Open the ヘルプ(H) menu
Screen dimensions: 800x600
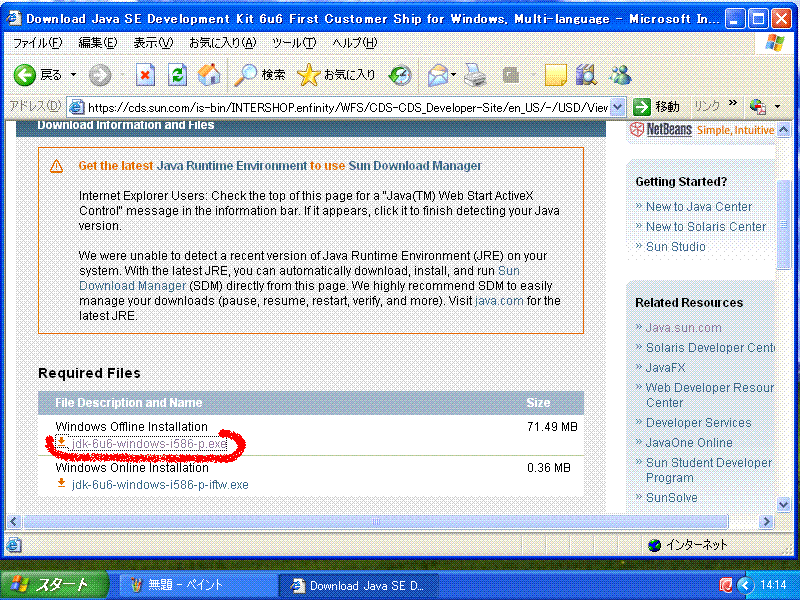click(x=355, y=43)
